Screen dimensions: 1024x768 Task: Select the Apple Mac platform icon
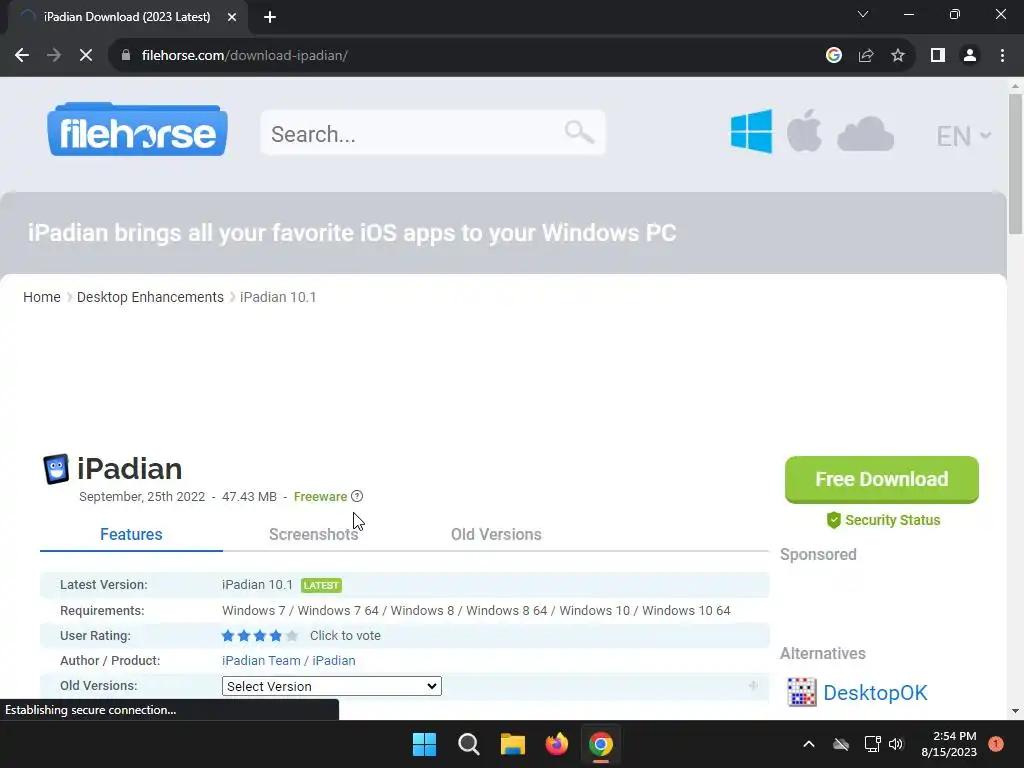[x=804, y=131]
